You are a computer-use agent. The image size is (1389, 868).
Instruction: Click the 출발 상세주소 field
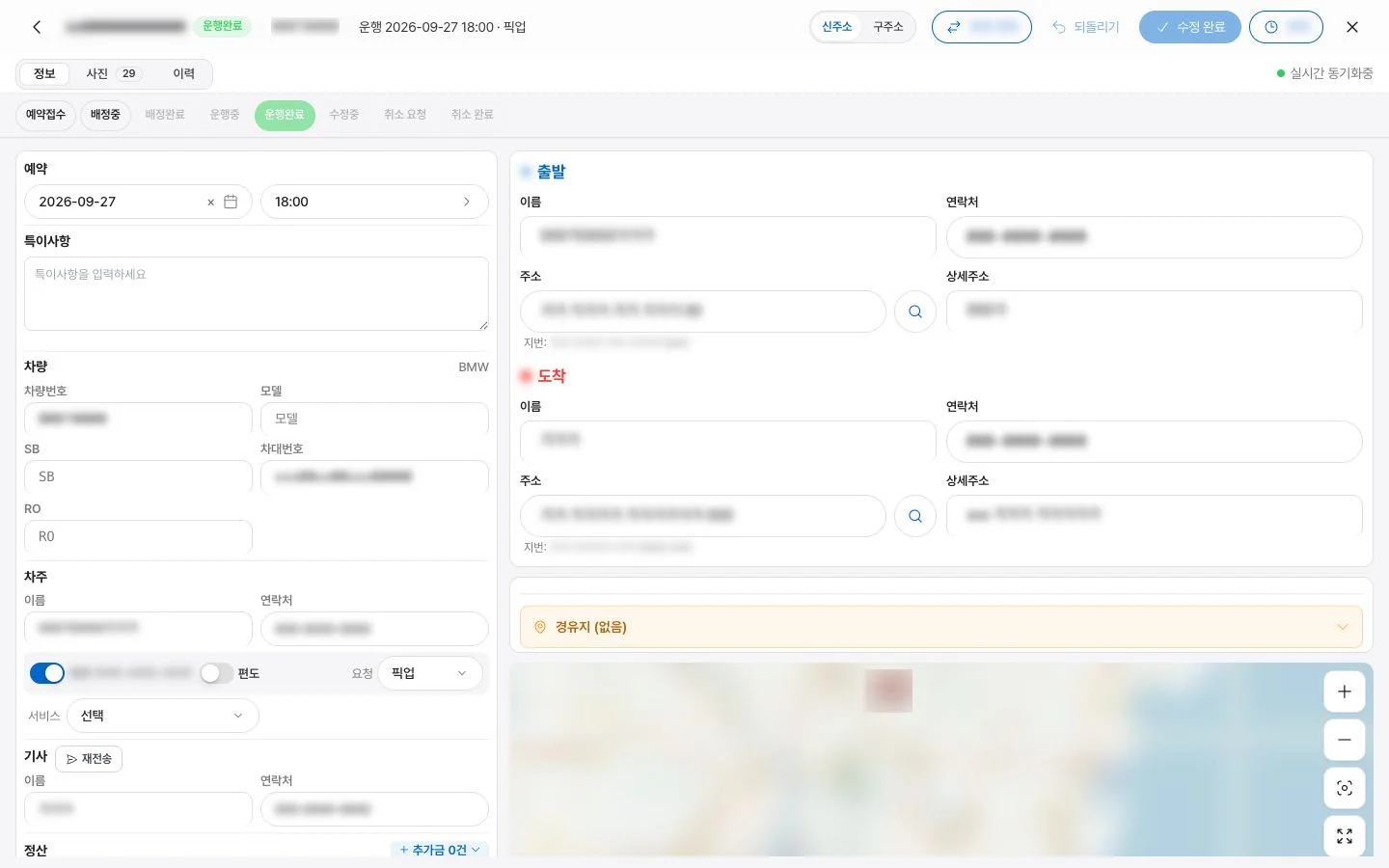pyautogui.click(x=1154, y=311)
